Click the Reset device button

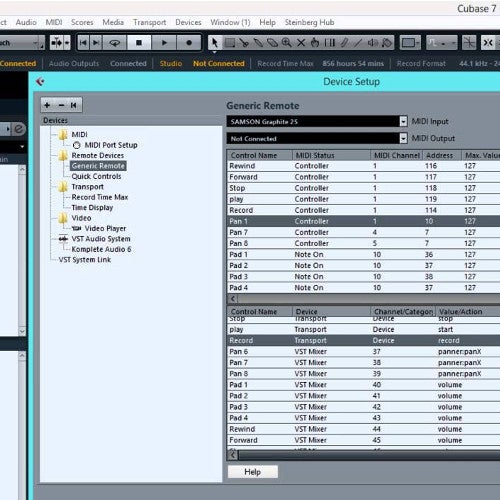point(74,105)
